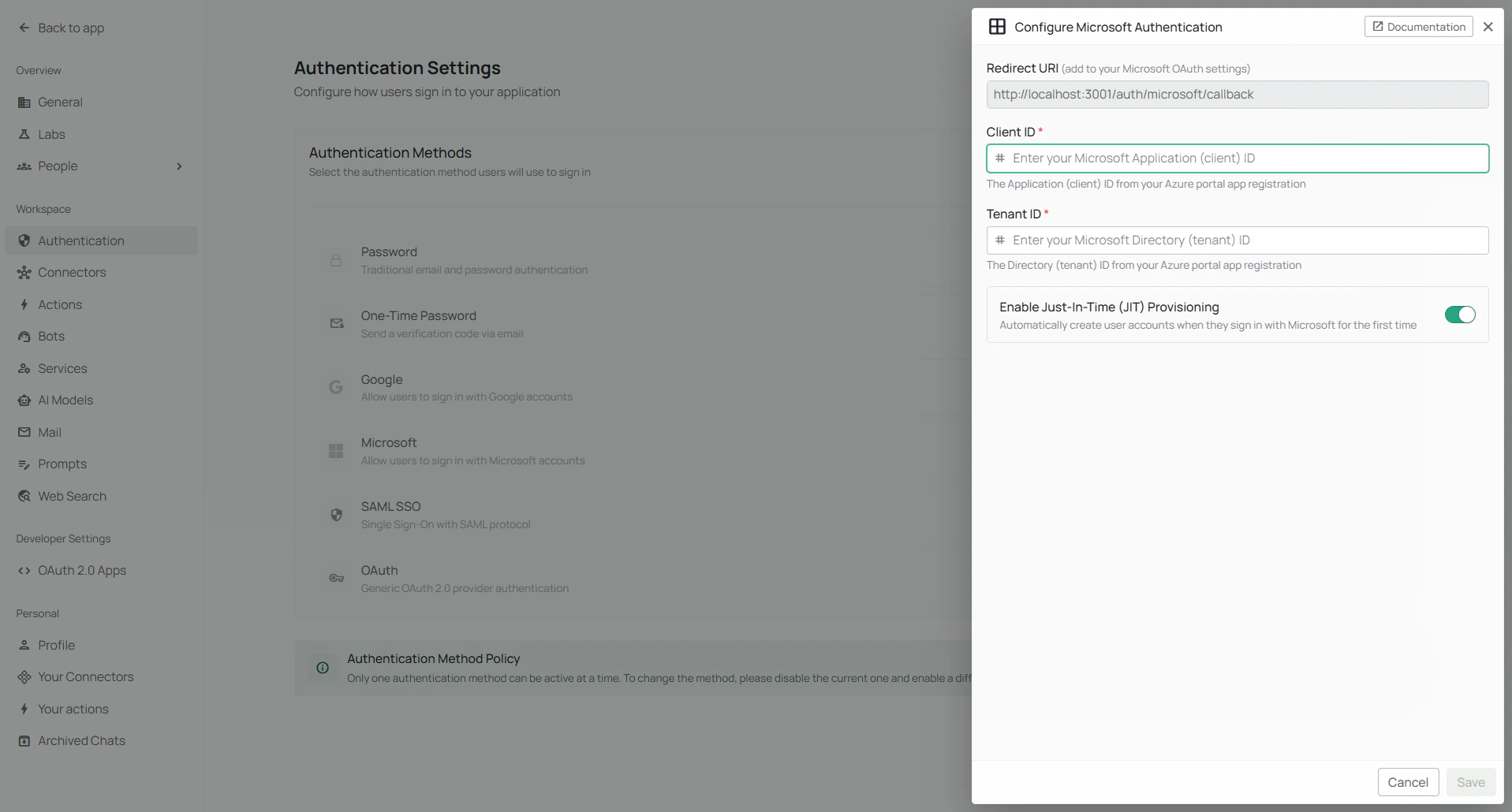Click the Mail envelope icon in sidebar
The width and height of the screenshot is (1512, 812).
[24, 432]
